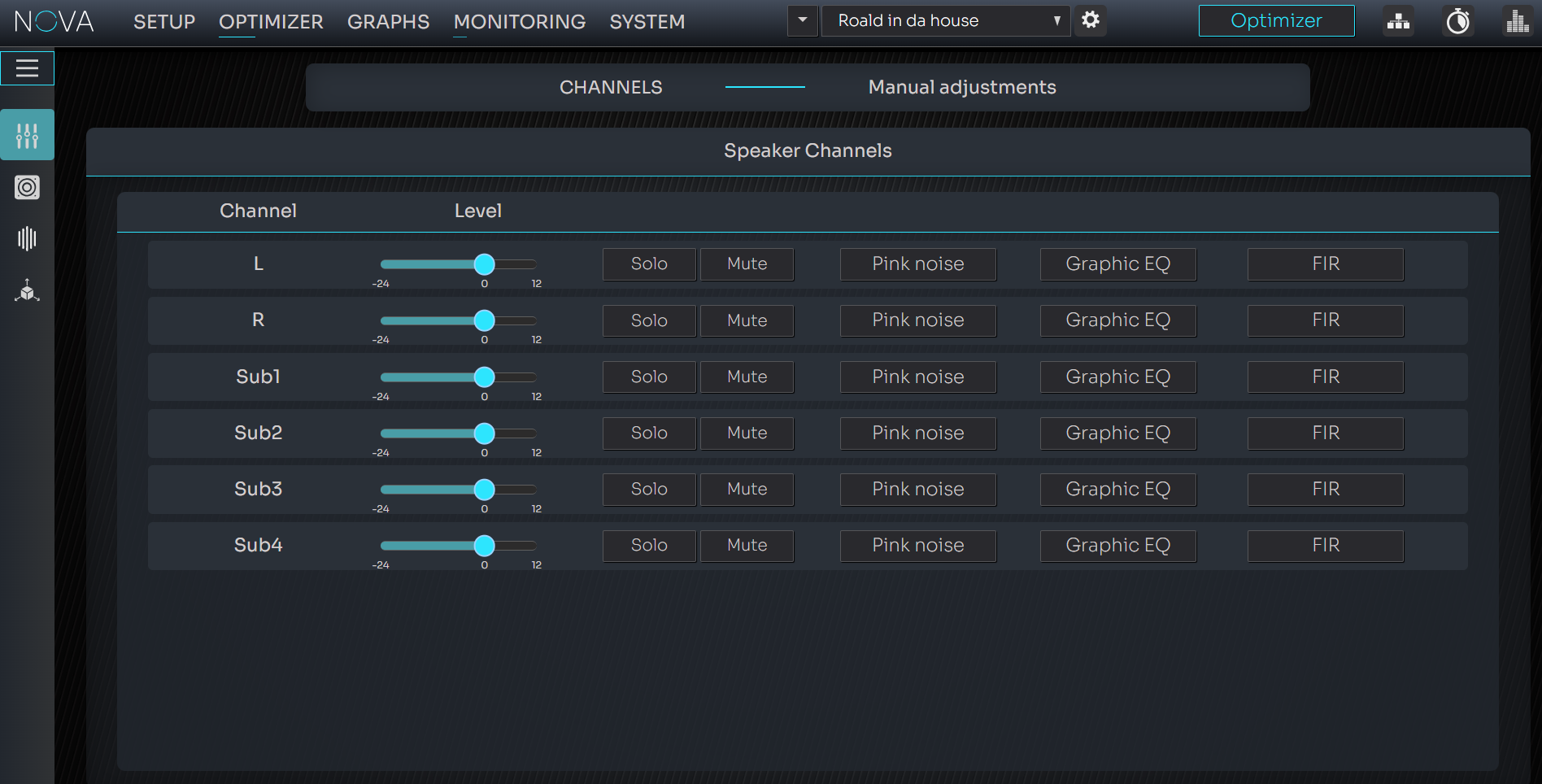
Task: Solo the R channel
Action: [649, 320]
